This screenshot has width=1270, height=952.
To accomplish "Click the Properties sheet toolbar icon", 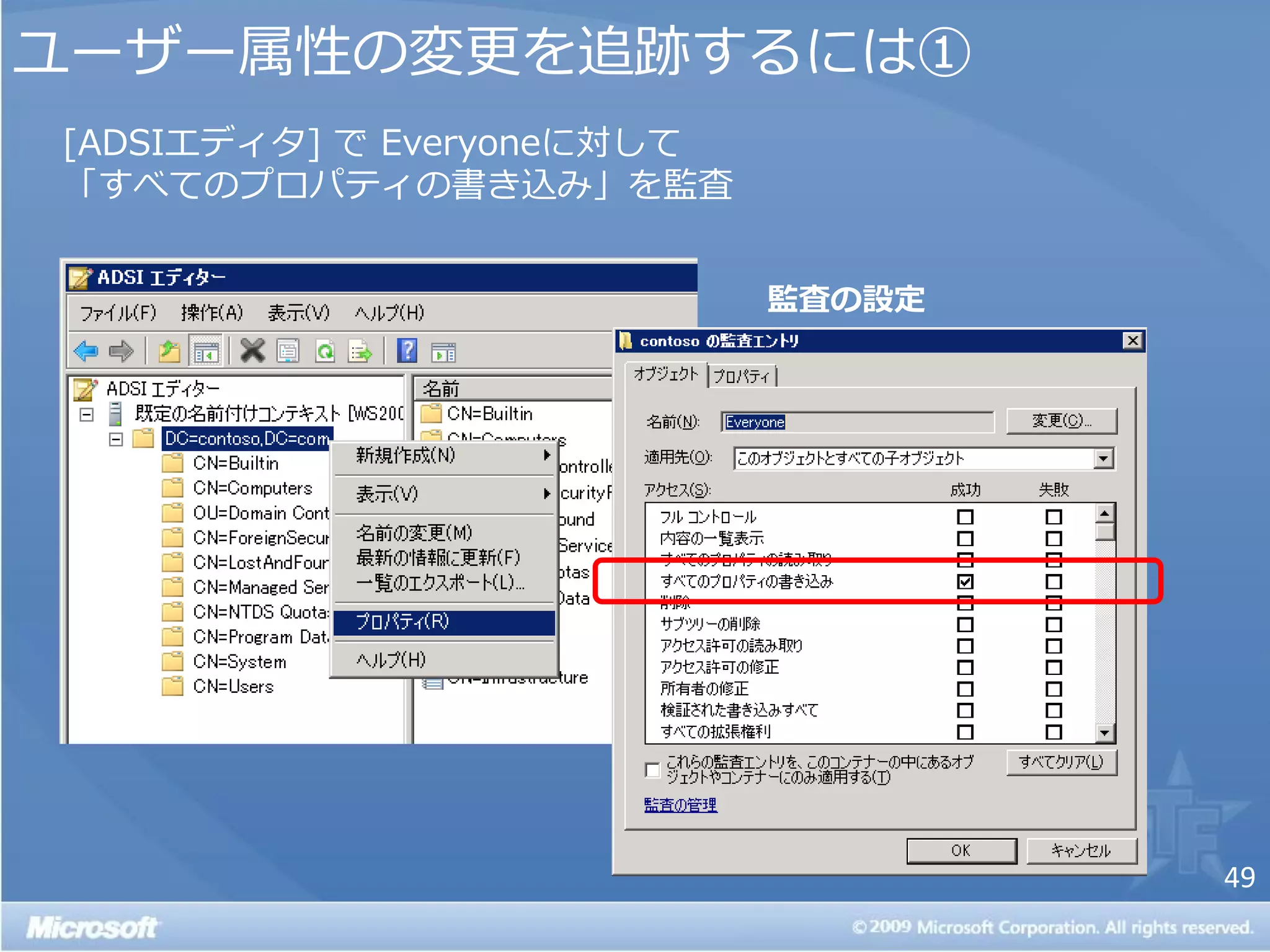I will [288, 351].
